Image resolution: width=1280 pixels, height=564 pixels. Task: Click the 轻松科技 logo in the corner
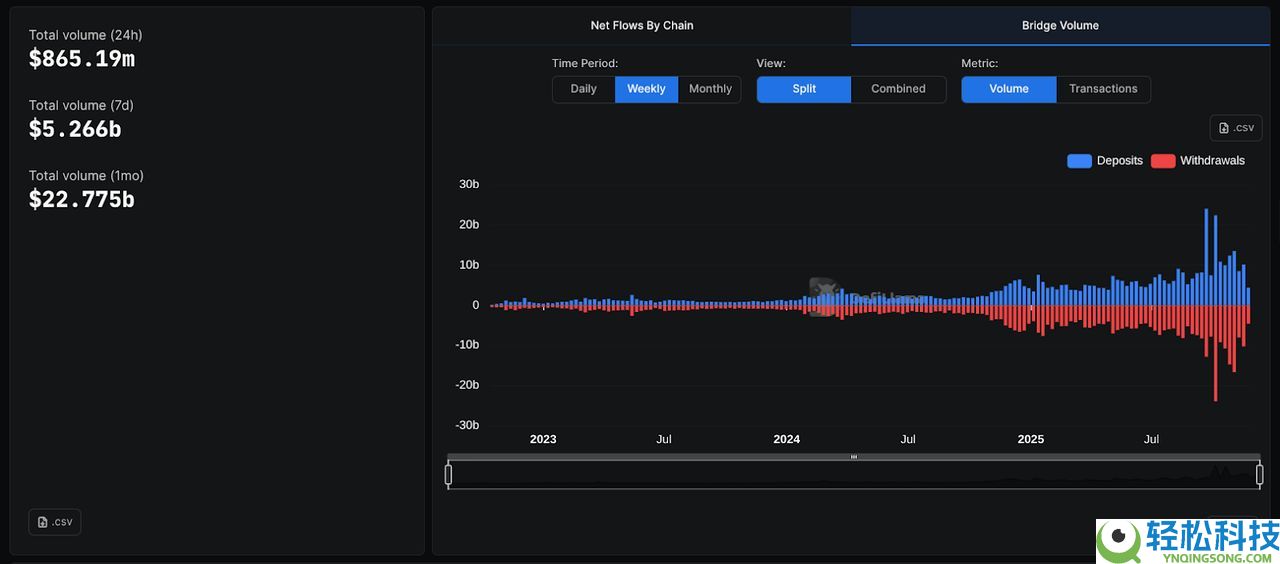click(x=1188, y=541)
